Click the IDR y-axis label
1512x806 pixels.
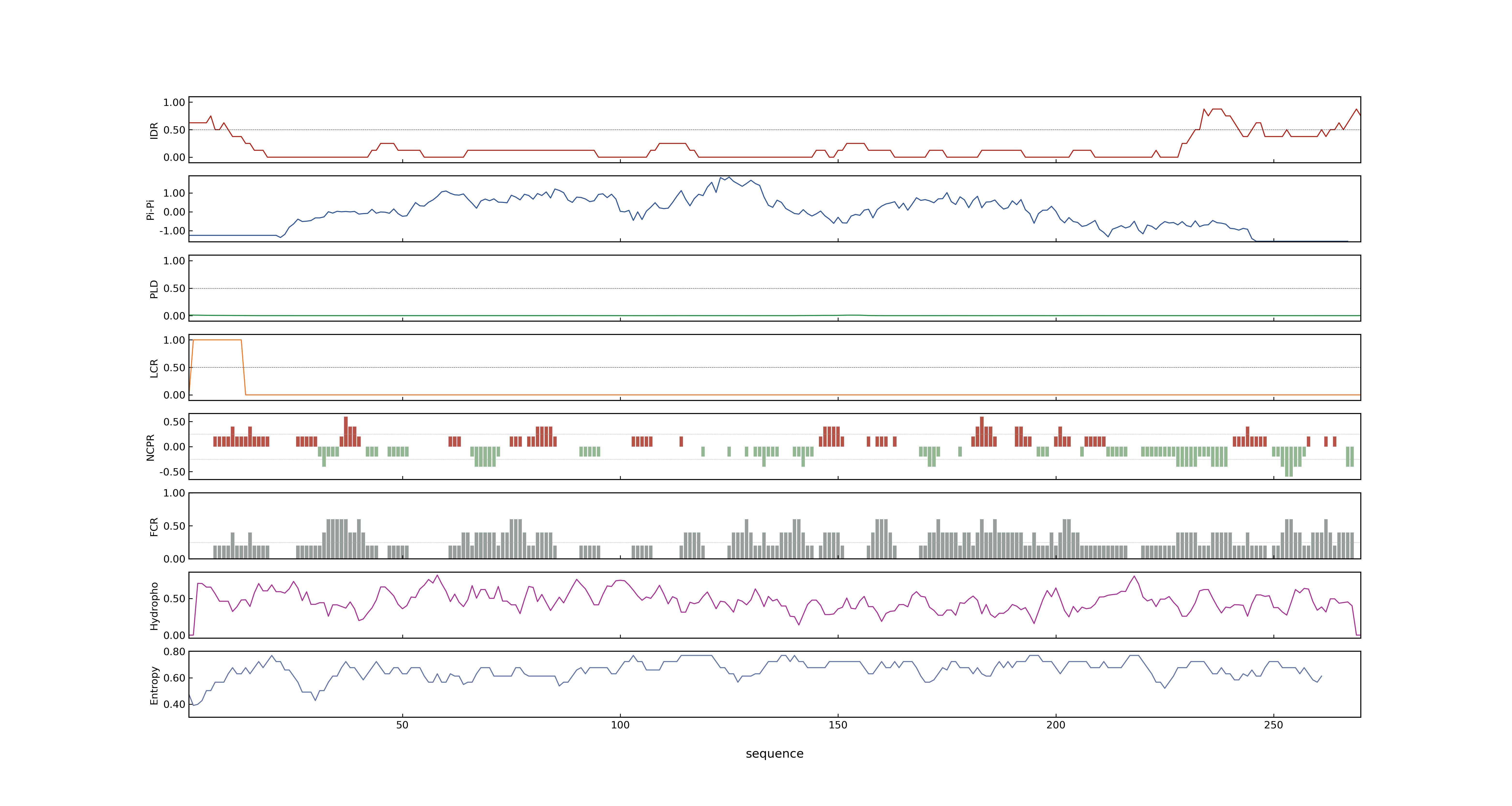(x=154, y=130)
